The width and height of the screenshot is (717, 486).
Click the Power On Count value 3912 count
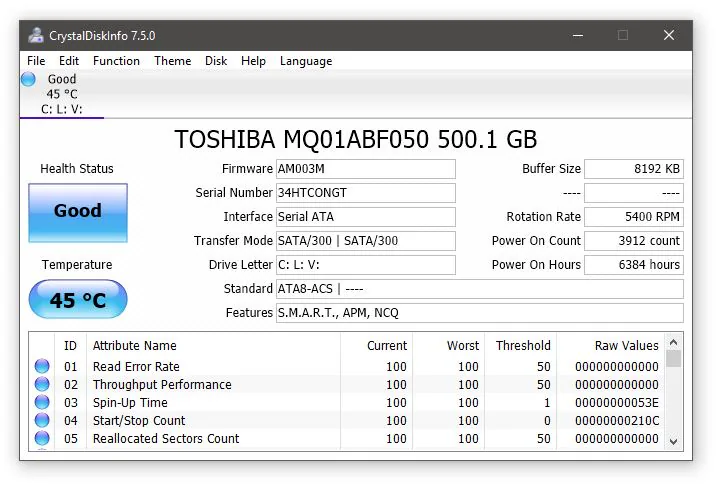click(x=634, y=241)
